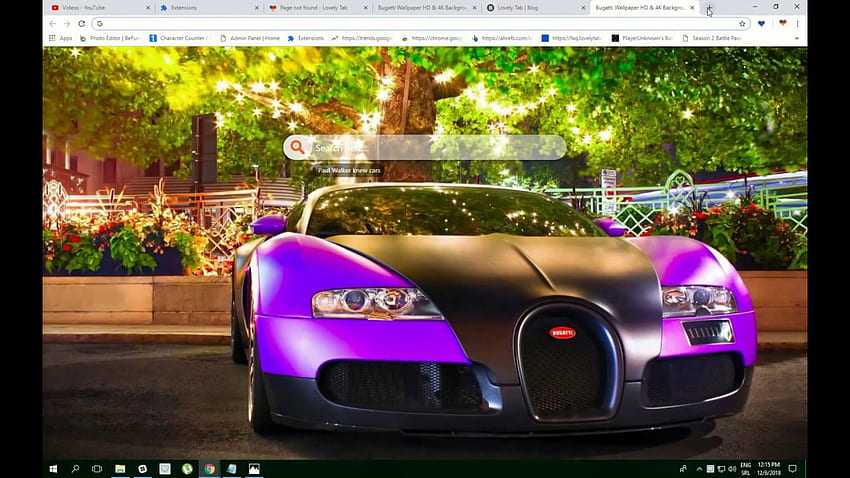Image resolution: width=850 pixels, height=478 pixels.
Task: Open the Lovely Tab multicolor heart extension
Action: (x=782, y=24)
